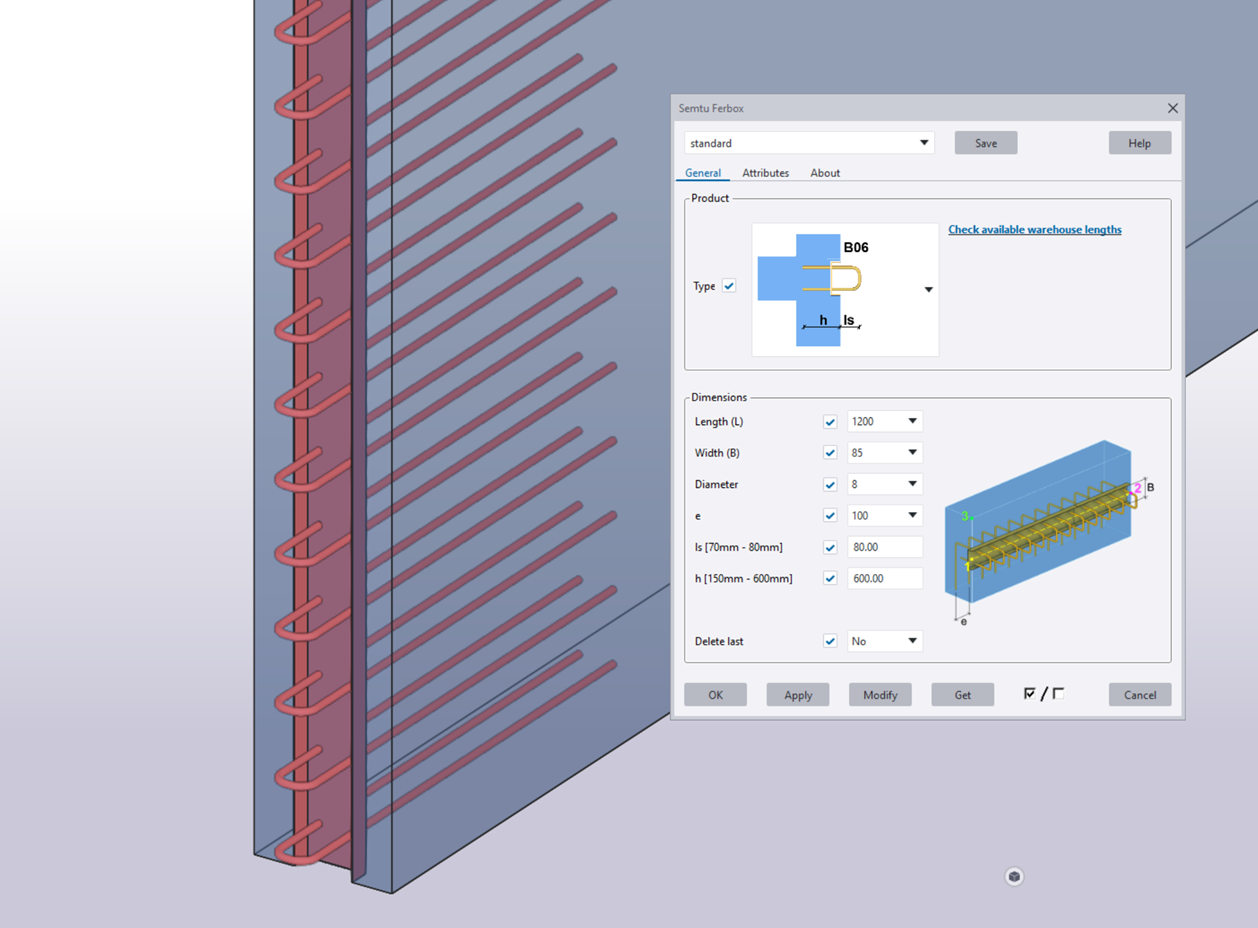The image size is (1258, 928).
Task: Switch to the Attributes tab
Action: click(765, 173)
